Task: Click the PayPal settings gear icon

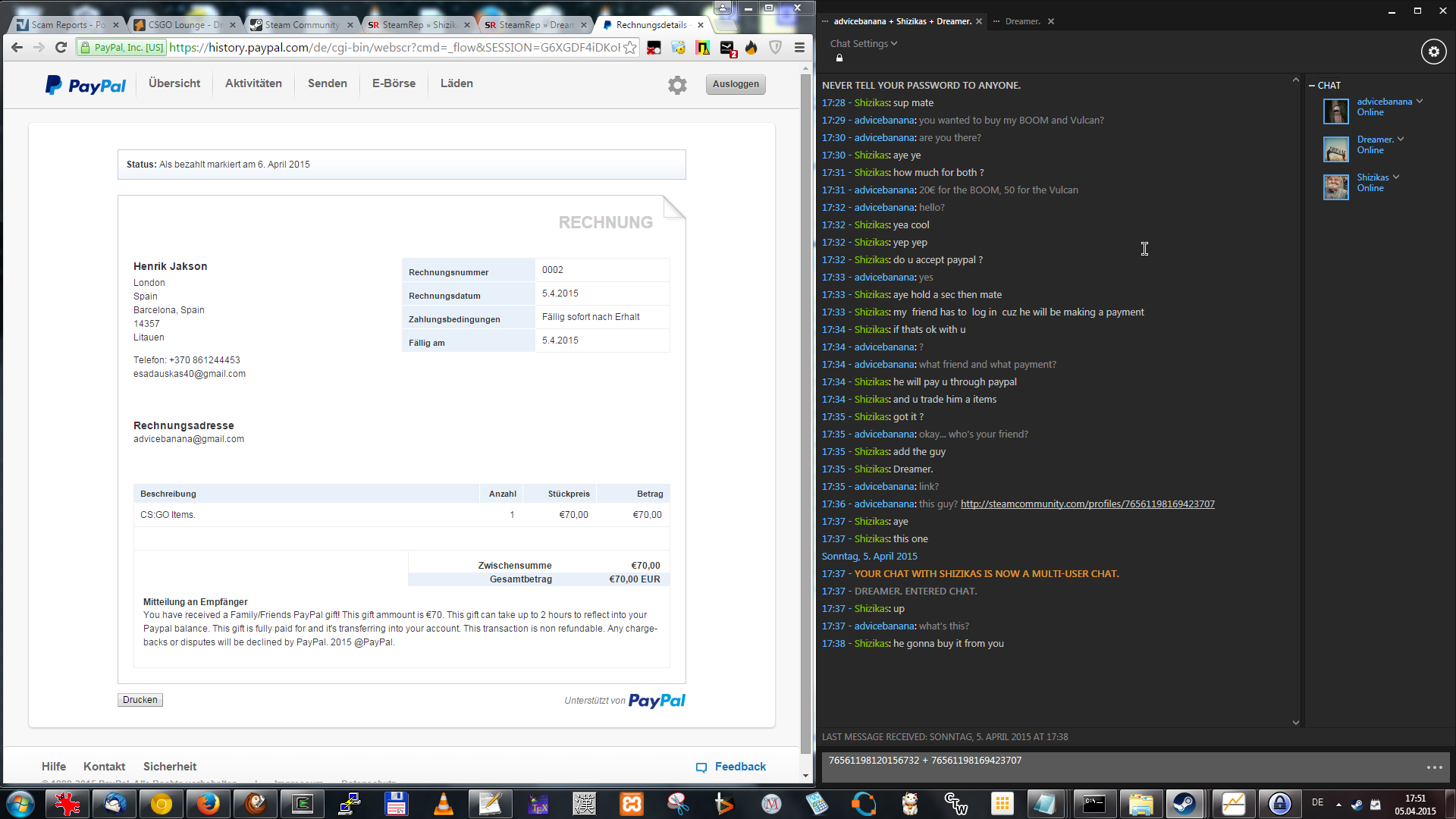Action: click(x=677, y=85)
